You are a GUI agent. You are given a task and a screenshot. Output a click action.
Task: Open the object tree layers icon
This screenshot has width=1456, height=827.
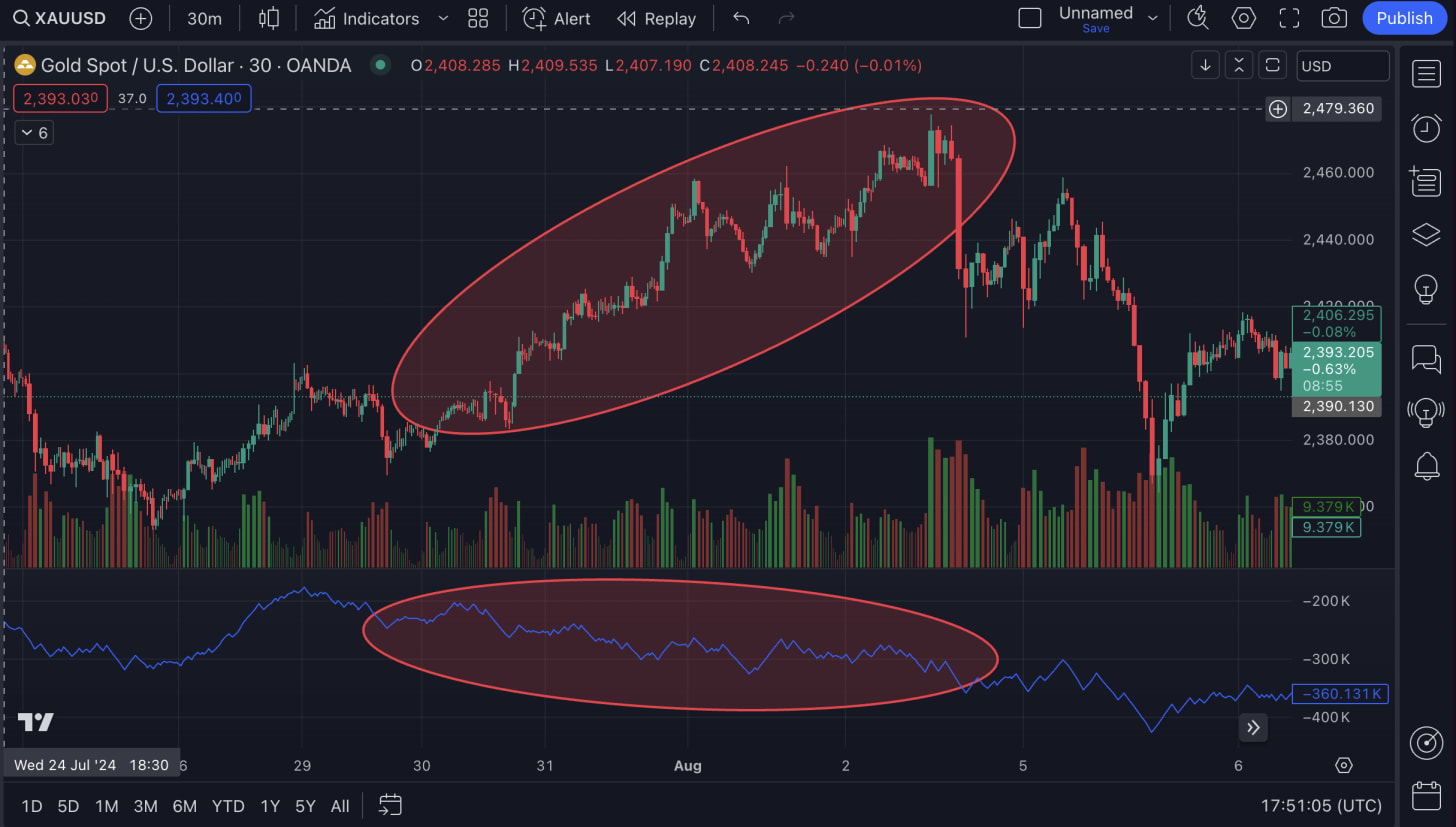click(1426, 235)
